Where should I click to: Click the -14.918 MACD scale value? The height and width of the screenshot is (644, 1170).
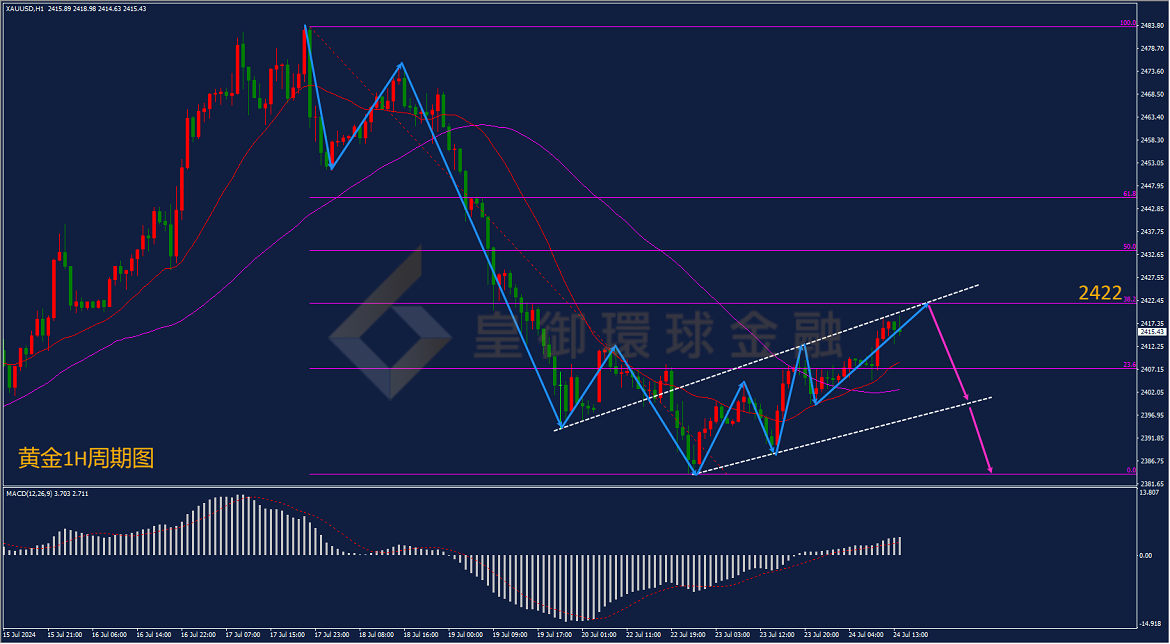point(1151,623)
